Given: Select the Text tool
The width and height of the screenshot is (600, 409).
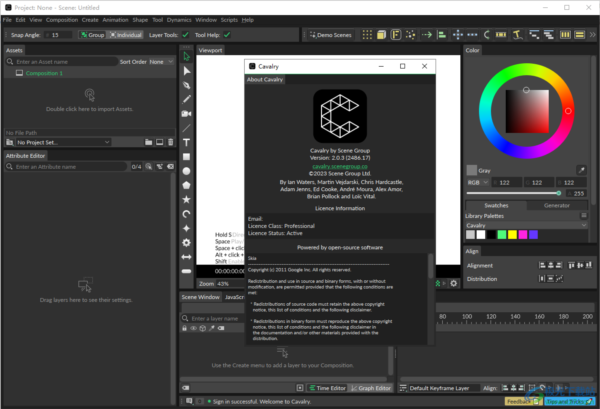Looking at the screenshot, I should point(186,142).
